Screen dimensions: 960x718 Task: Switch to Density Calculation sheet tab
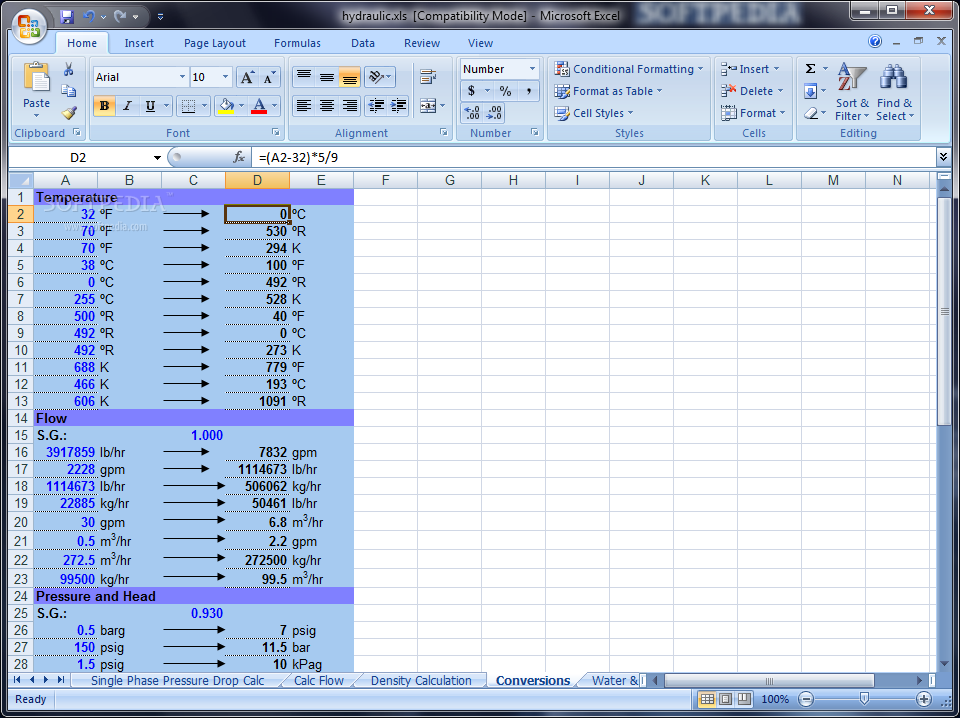(421, 681)
